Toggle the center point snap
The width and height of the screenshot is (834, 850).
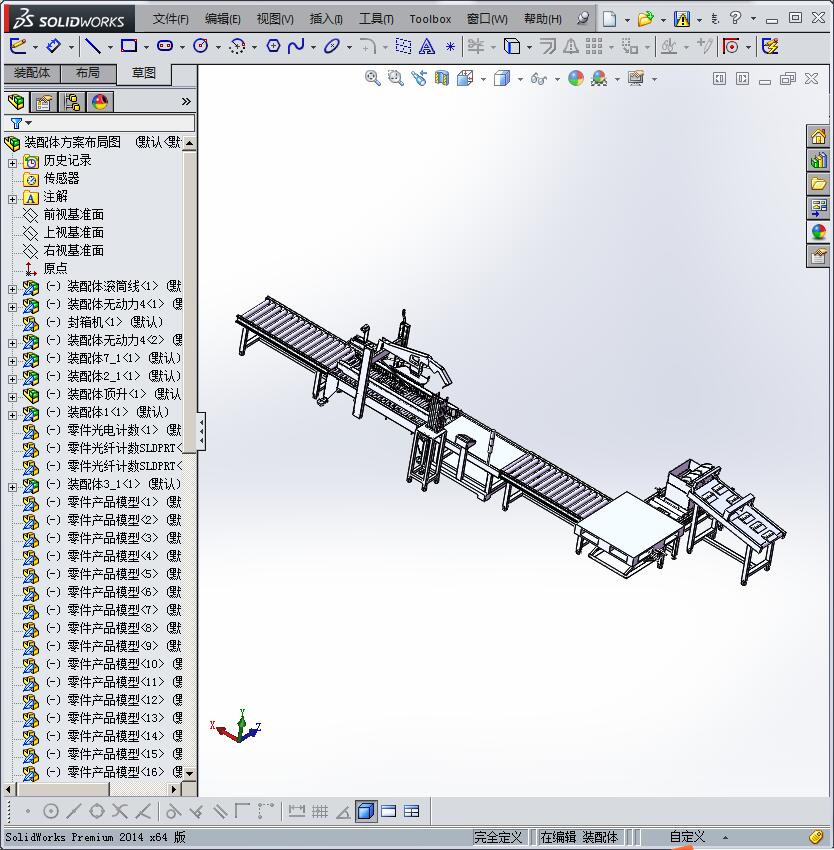pos(51,811)
